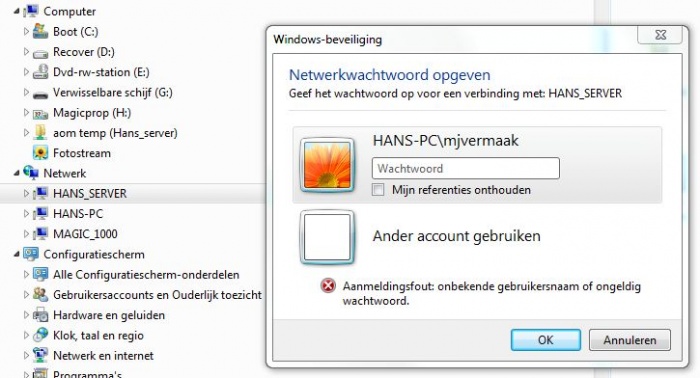
Task: Select the HANS-PC network computer icon
Action: point(41,213)
